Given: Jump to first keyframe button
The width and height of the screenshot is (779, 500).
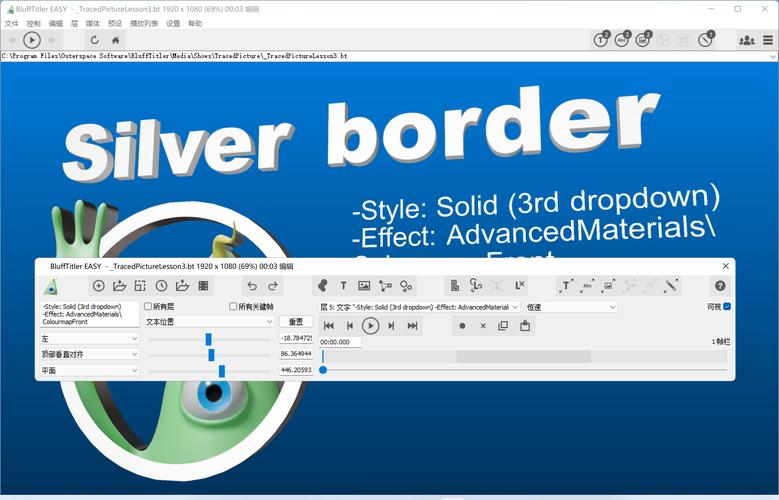Looking at the screenshot, I should [328, 326].
